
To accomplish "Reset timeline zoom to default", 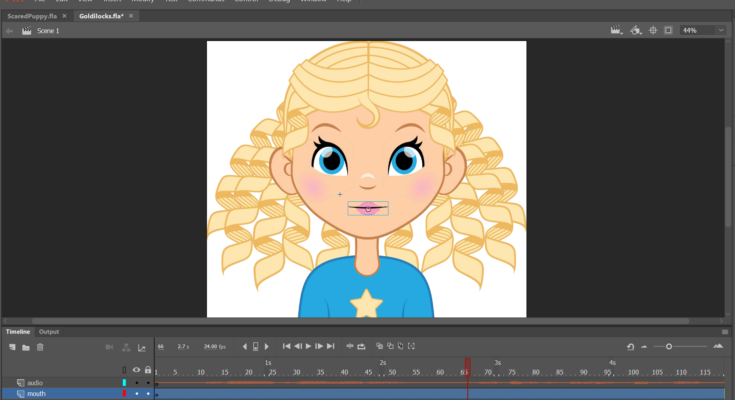I will click(630, 347).
